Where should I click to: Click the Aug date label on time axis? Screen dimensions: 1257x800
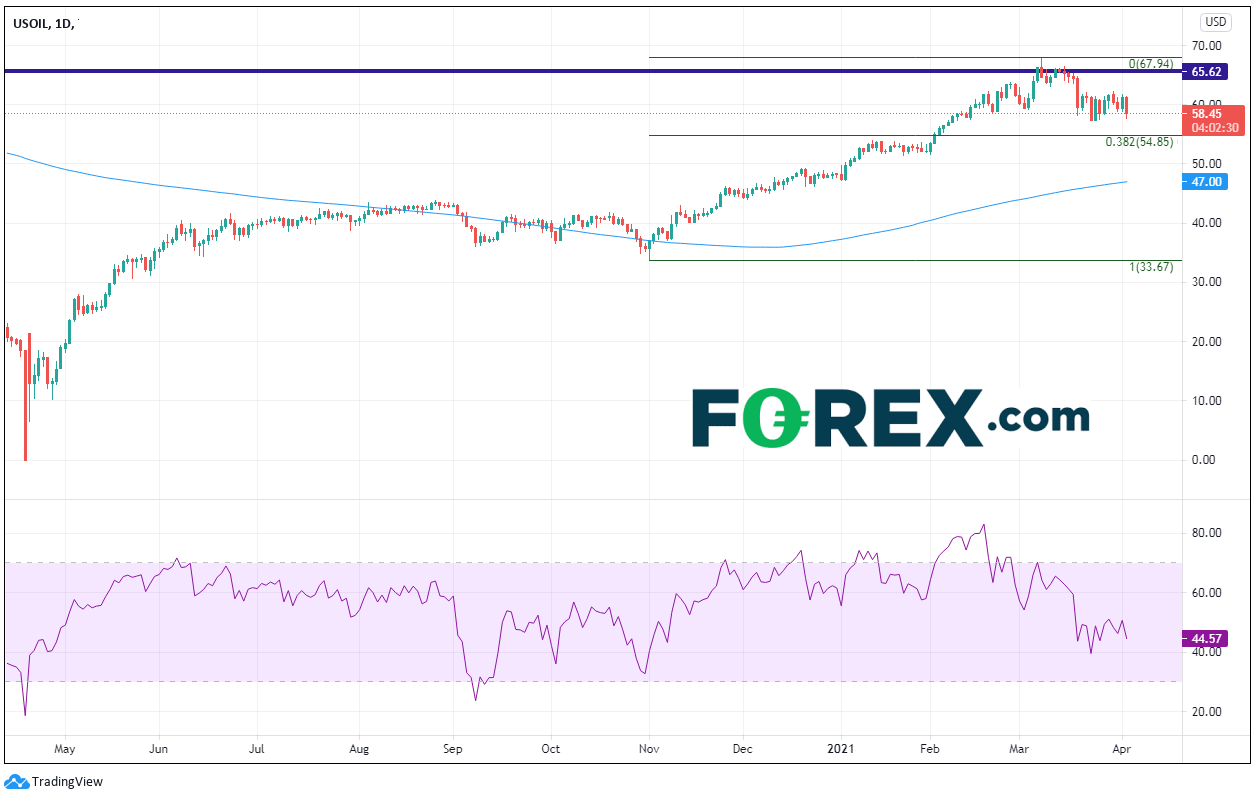[x=360, y=747]
